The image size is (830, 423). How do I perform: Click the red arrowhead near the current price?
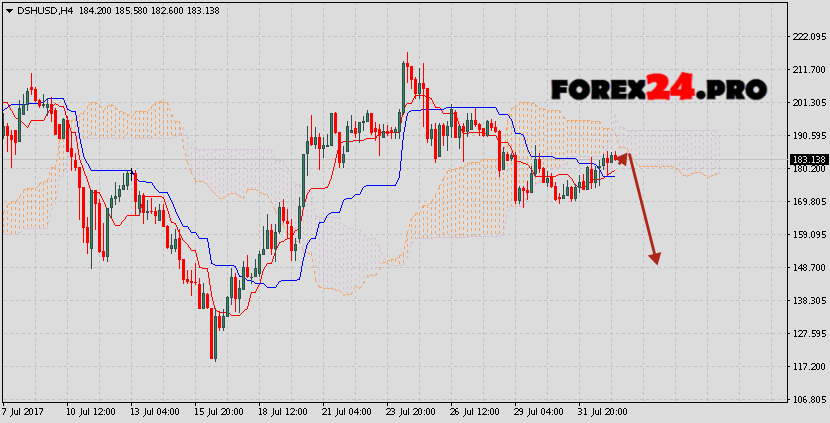624,156
